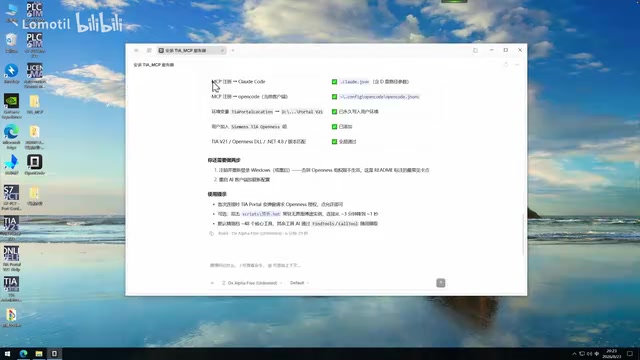The height and width of the screenshot is (360, 640).
Task: Focus the chat prompt input field
Action: click(x=327, y=265)
